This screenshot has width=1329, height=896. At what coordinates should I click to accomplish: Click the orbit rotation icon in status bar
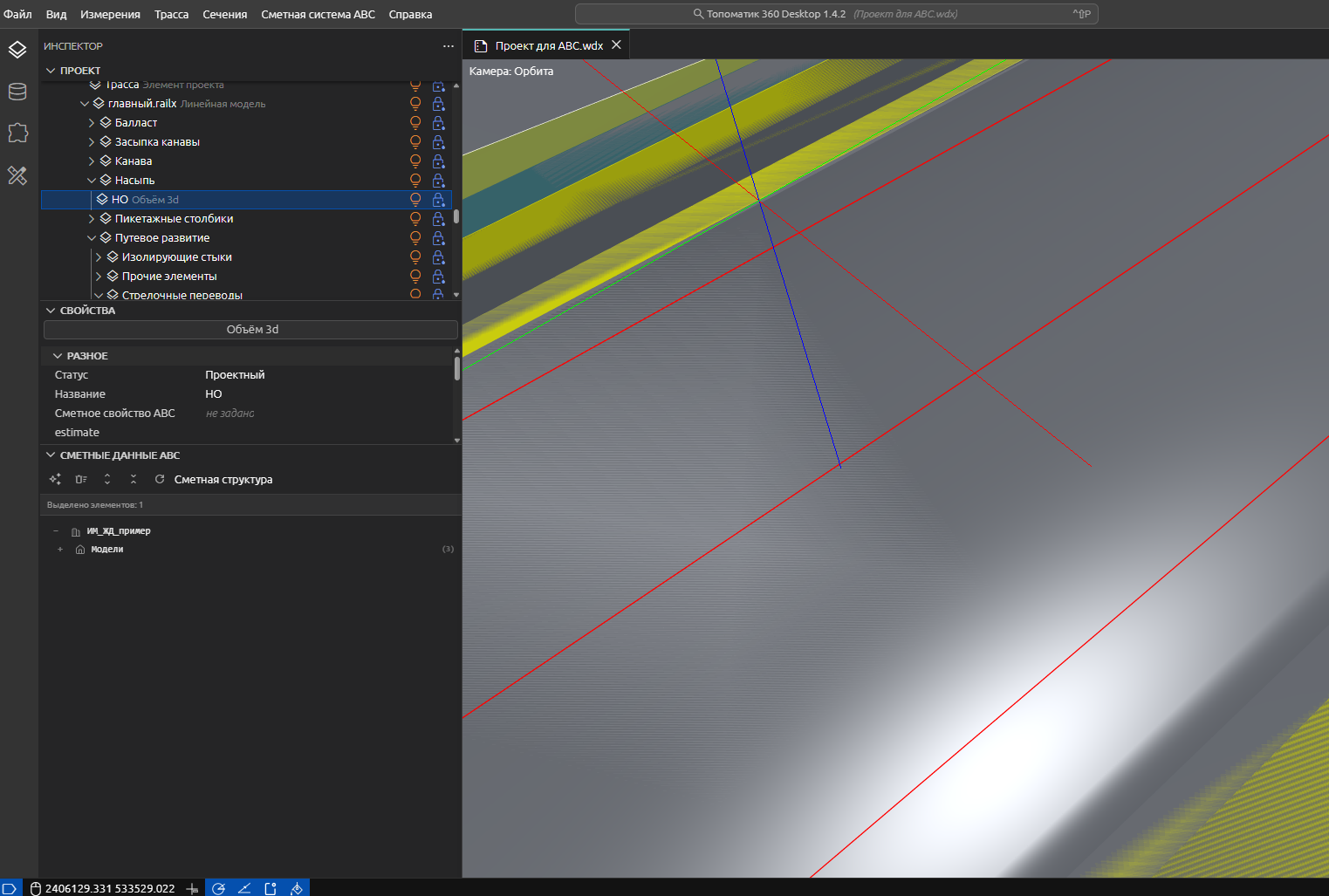click(218, 888)
